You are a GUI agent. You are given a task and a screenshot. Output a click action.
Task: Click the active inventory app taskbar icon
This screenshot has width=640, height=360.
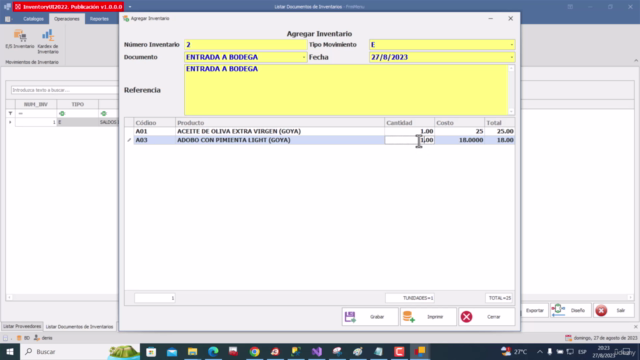pyautogui.click(x=420, y=351)
